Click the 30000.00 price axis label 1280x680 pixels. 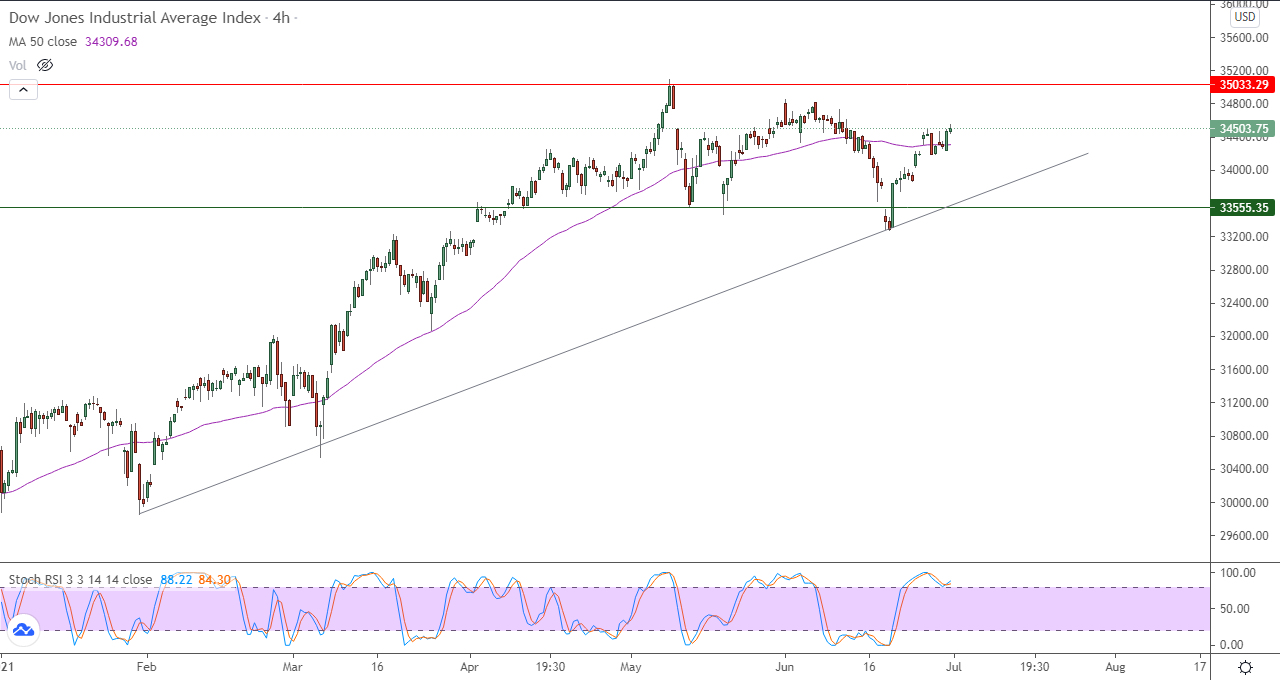point(1244,502)
